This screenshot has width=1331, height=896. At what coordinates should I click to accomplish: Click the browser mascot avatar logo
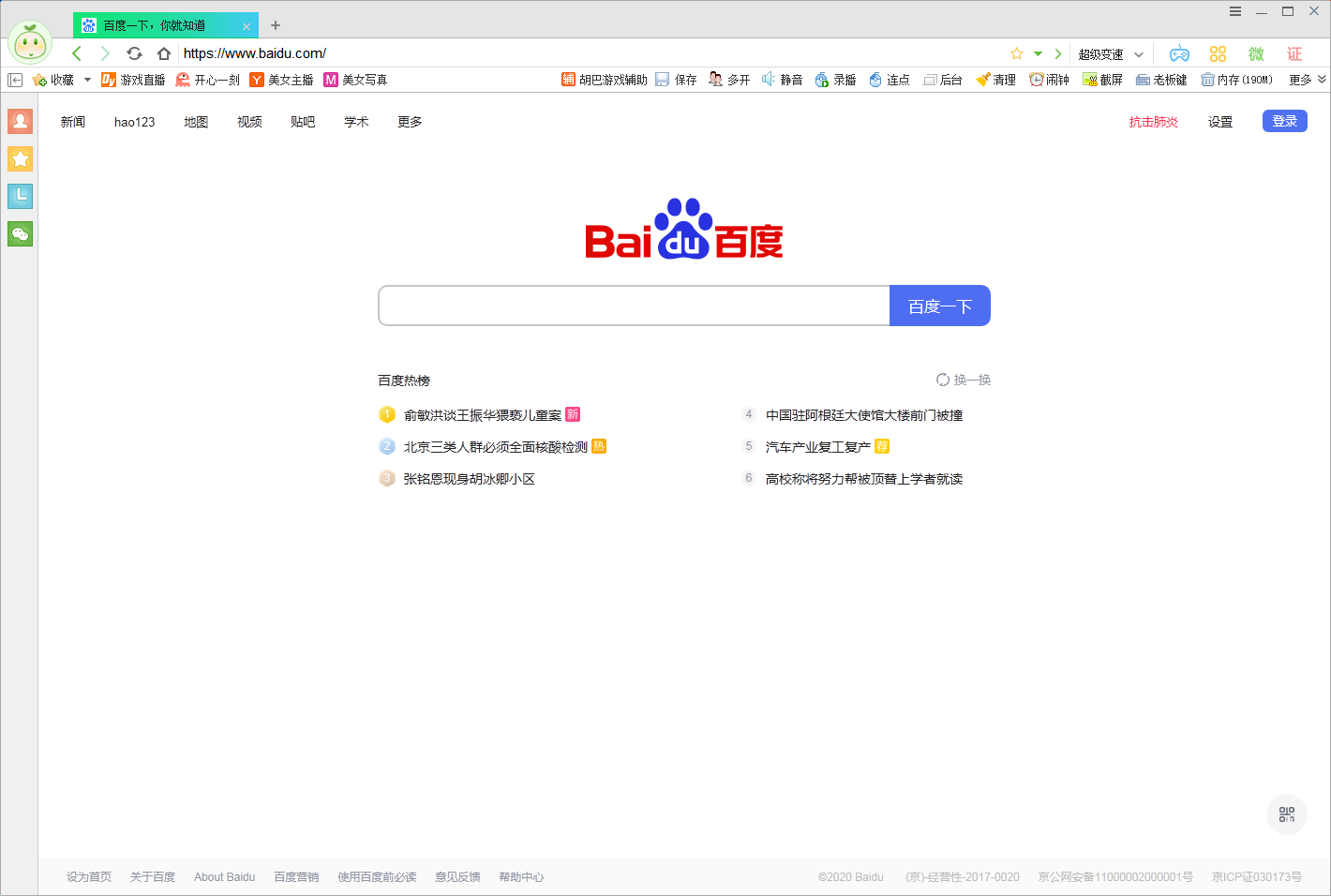30,42
